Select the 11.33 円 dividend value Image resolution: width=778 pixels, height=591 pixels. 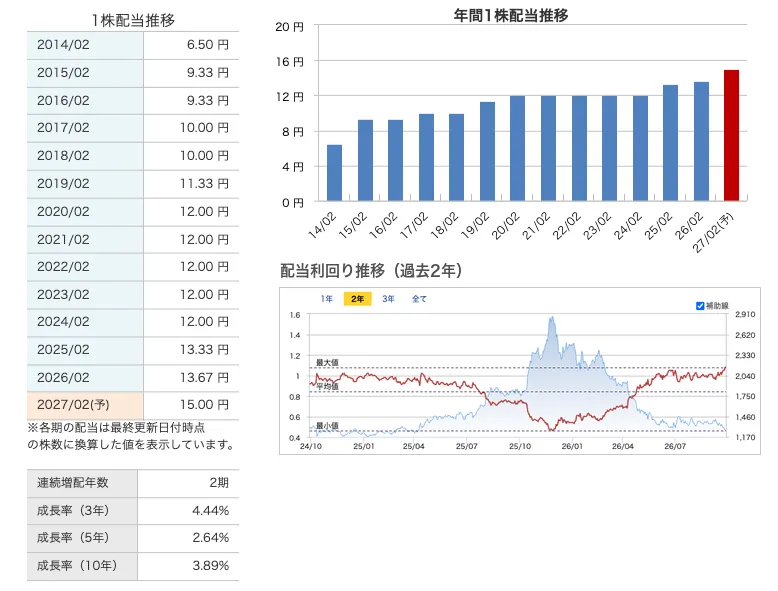pyautogui.click(x=204, y=184)
